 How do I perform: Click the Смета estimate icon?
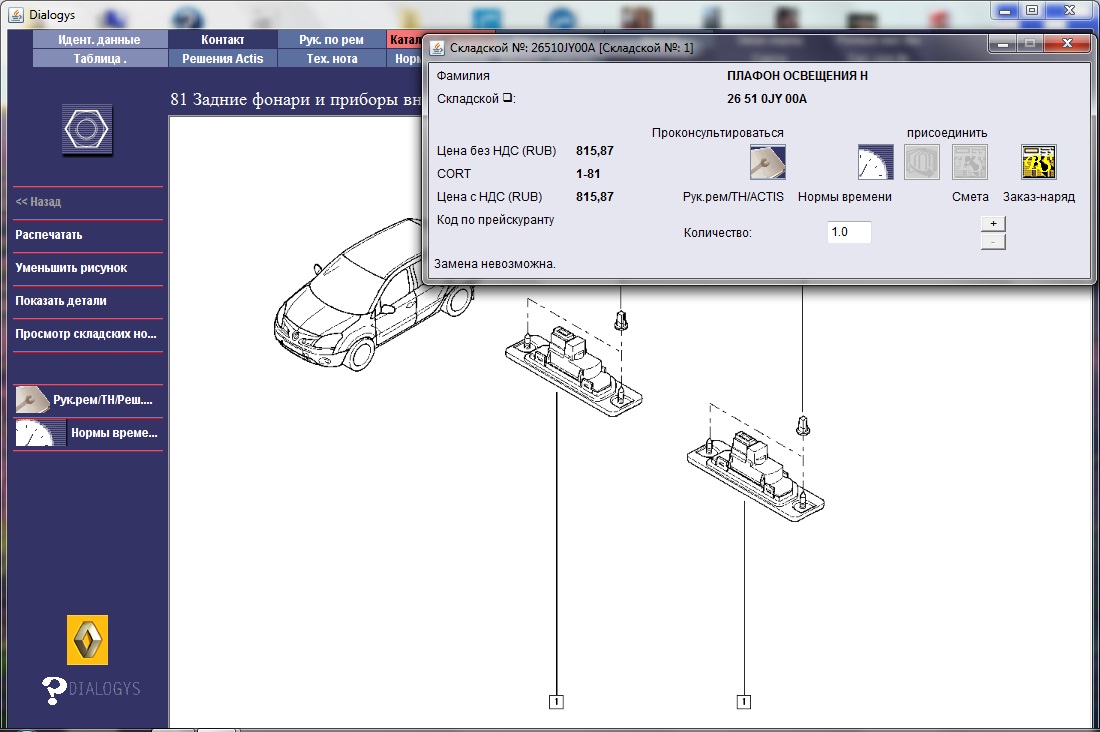[x=970, y=162]
